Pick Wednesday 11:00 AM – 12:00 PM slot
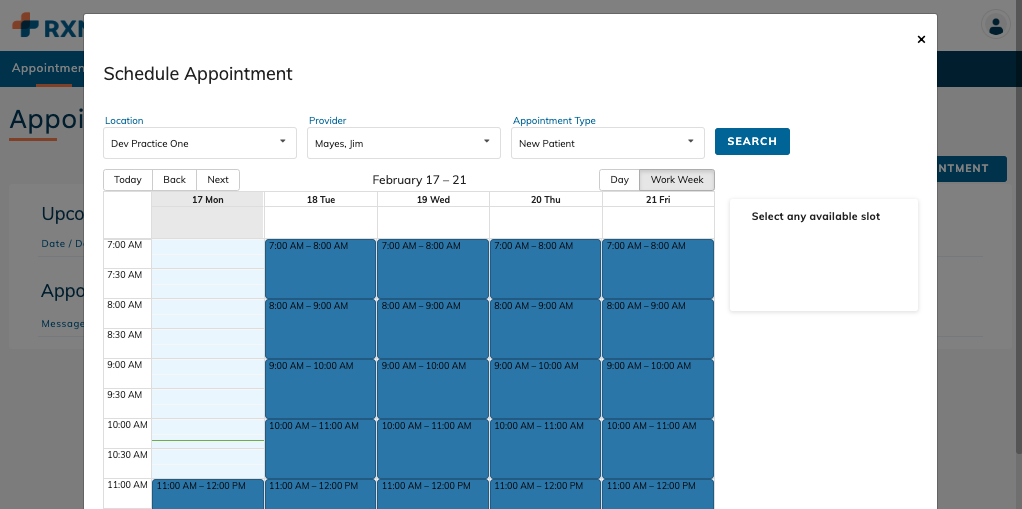 coord(433,494)
